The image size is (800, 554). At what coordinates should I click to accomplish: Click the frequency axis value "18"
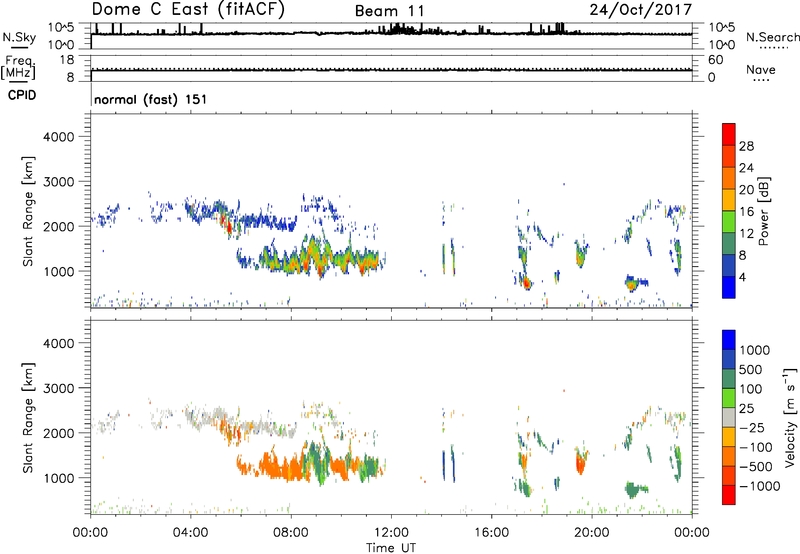pyautogui.click(x=67, y=59)
